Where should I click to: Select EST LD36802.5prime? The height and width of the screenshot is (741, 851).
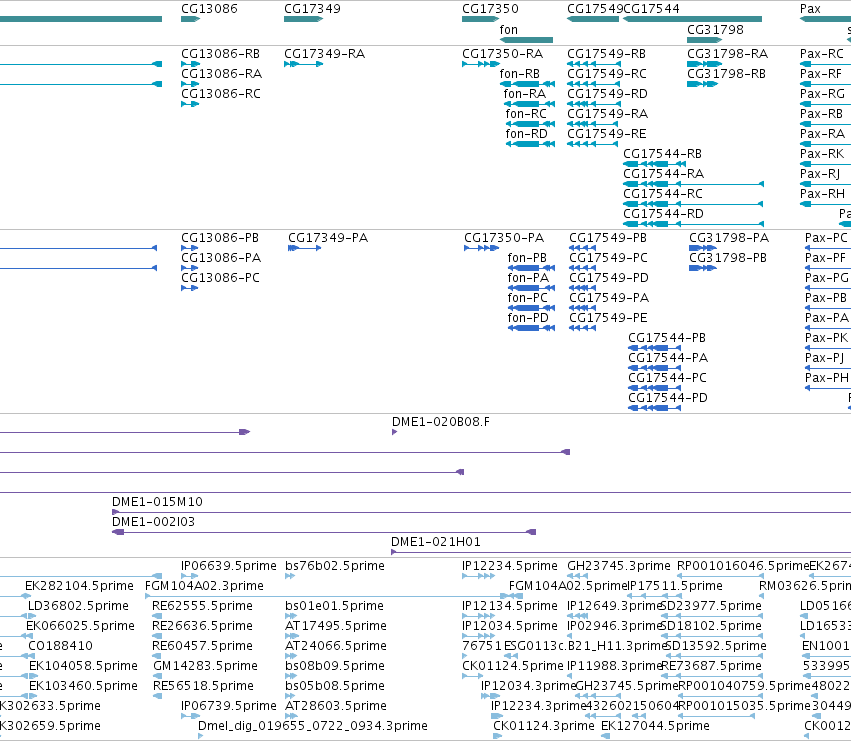pyautogui.click(x=79, y=606)
